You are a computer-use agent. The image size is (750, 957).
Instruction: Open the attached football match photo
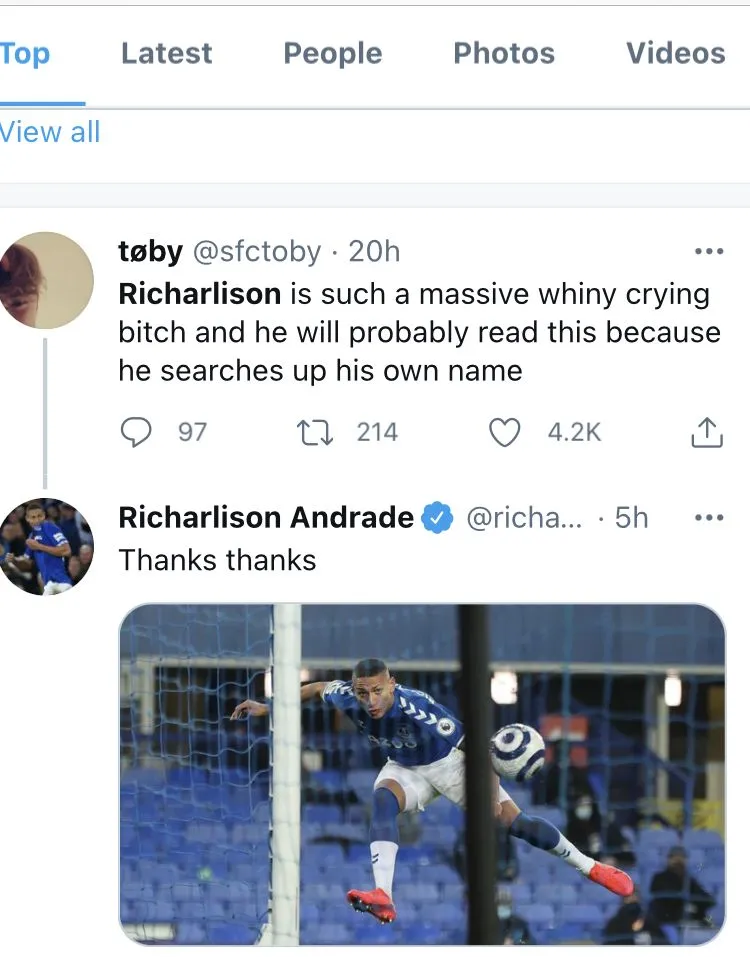(421, 773)
